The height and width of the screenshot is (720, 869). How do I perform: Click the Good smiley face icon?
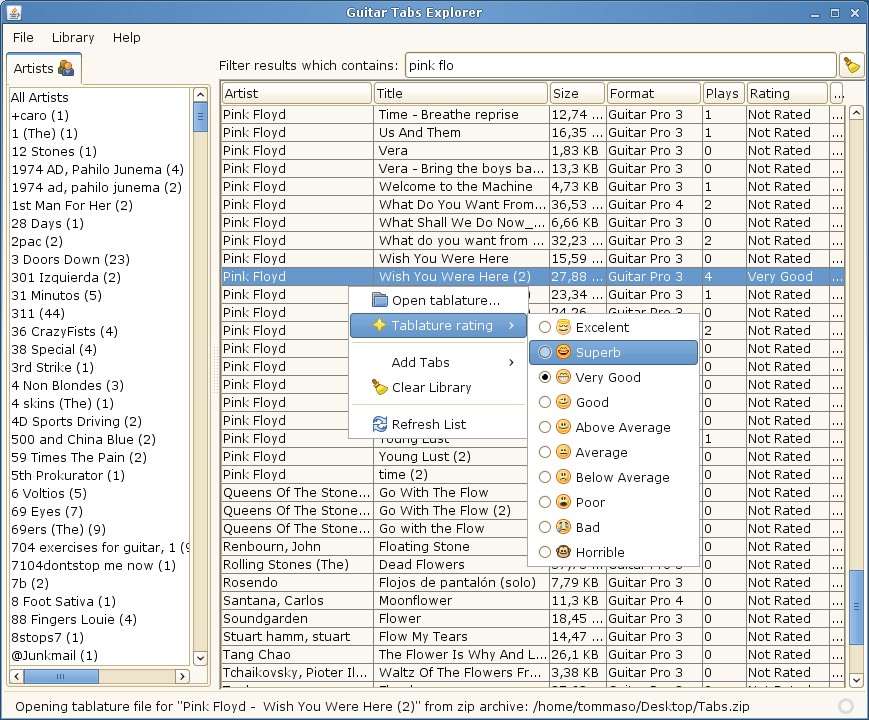click(563, 402)
